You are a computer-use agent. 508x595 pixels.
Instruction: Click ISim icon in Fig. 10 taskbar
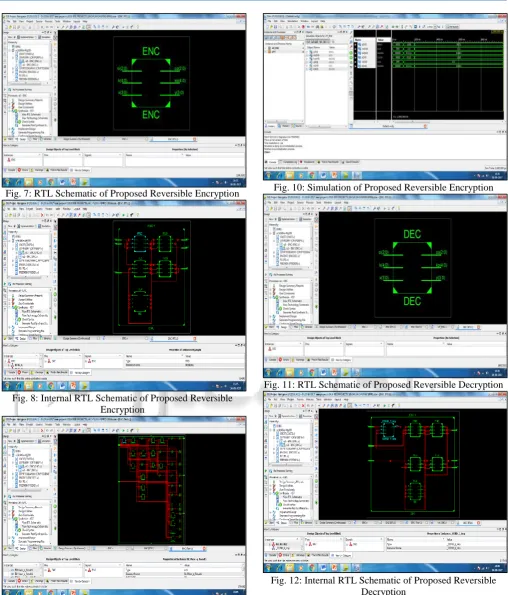pyautogui.click(x=357, y=175)
